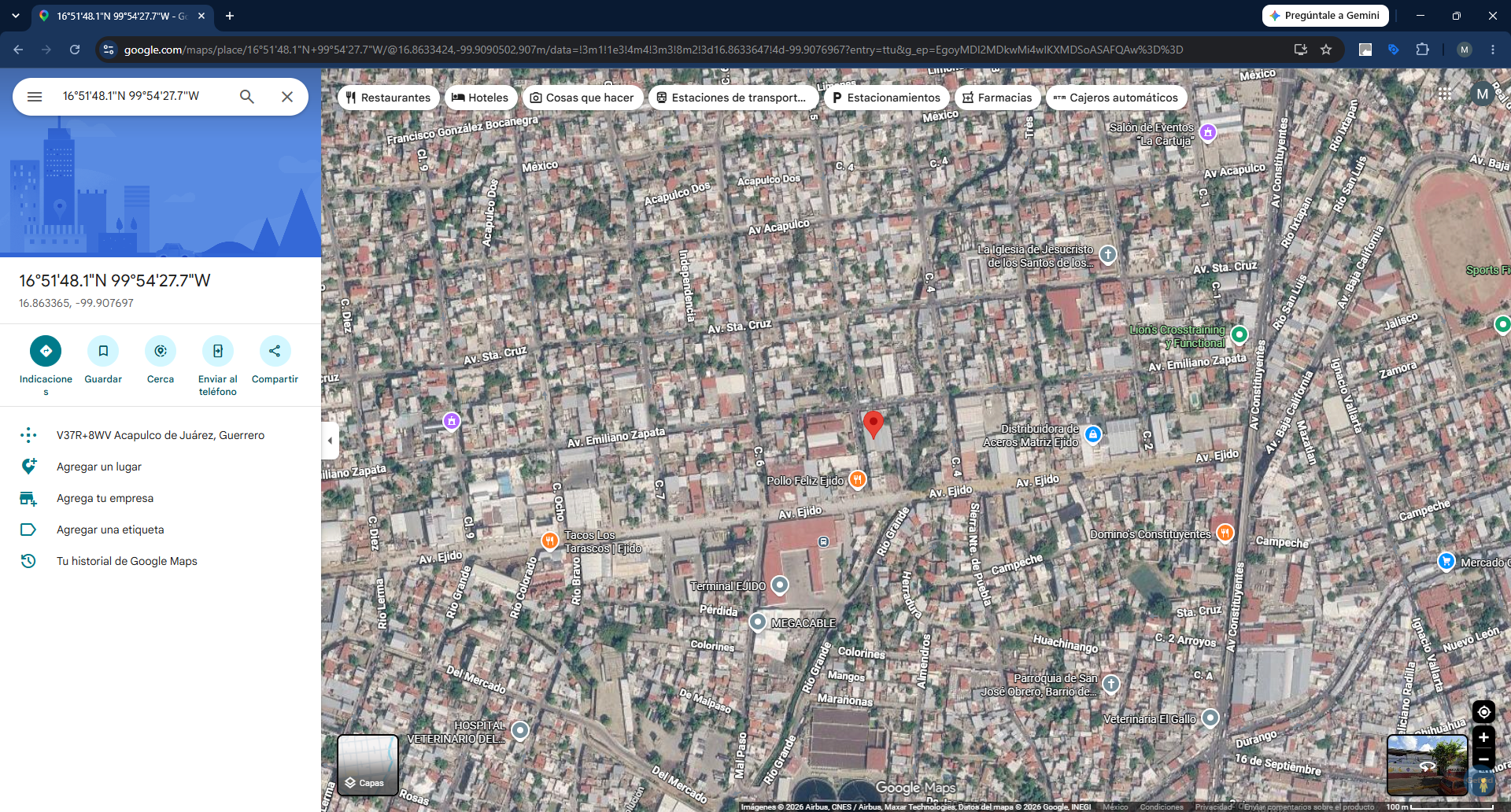Viewport: 1511px width, 812px height.
Task: Click the search magnifier icon
Action: click(x=247, y=96)
